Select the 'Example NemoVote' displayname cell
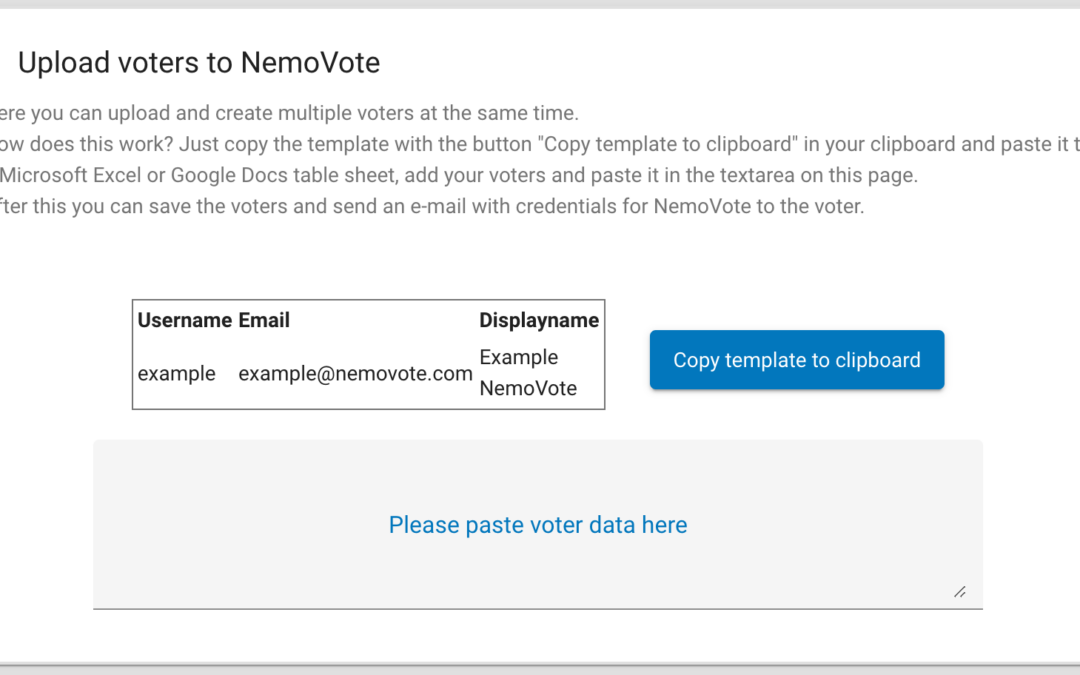 coord(528,373)
